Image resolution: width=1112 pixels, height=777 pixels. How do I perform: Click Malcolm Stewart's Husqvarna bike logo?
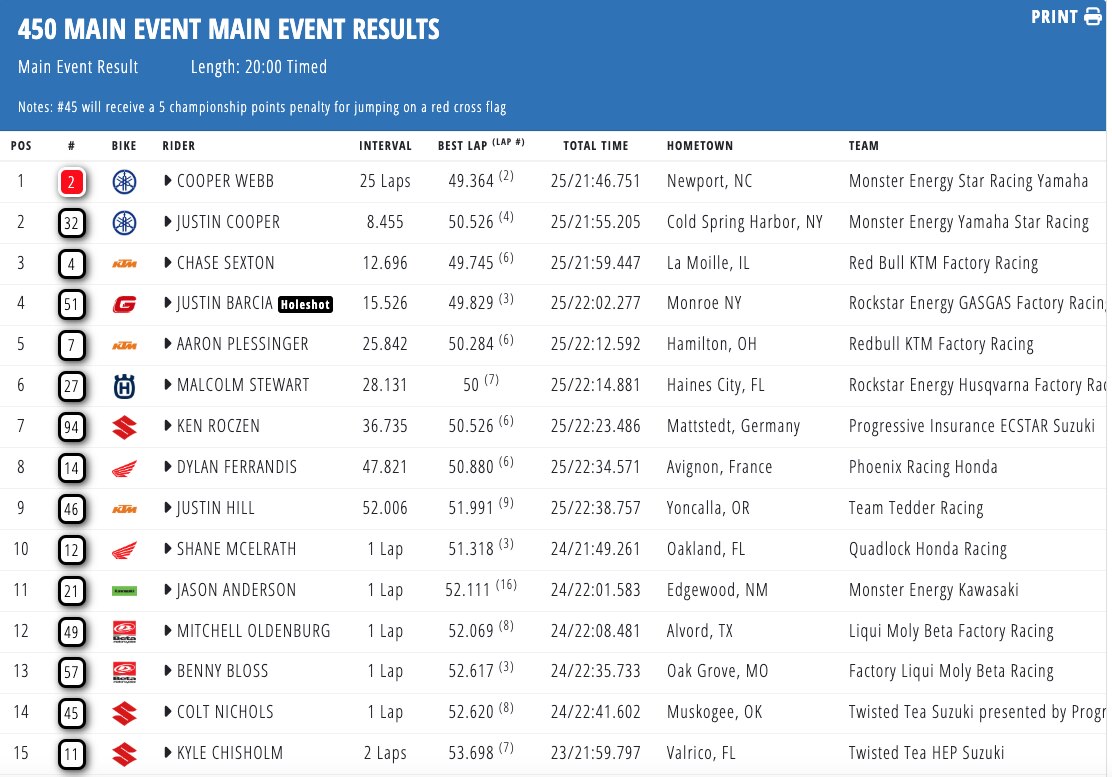tap(124, 386)
